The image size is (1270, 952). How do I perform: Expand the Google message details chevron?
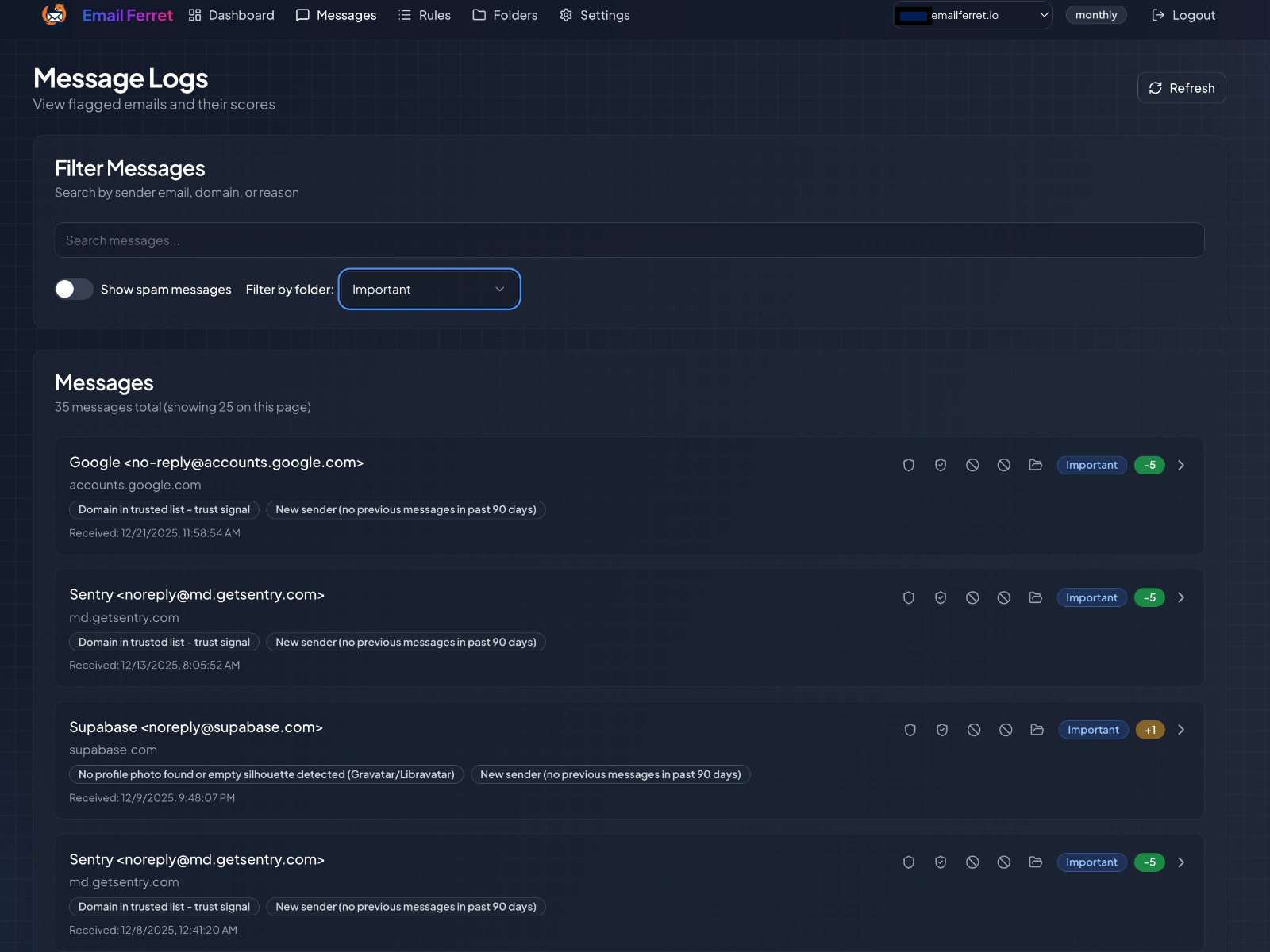pos(1181,466)
